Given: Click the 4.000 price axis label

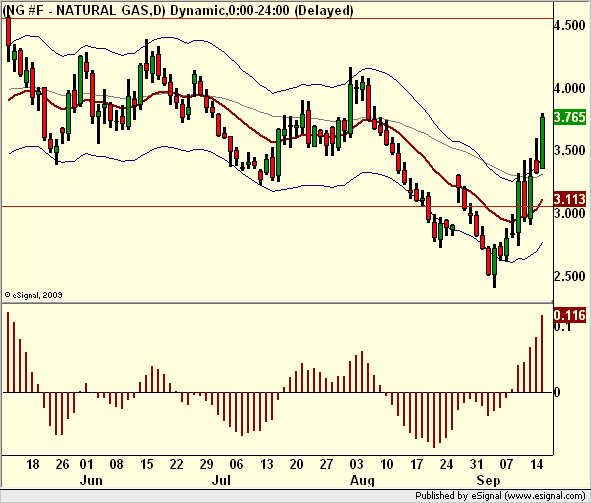Looking at the screenshot, I should [570, 89].
